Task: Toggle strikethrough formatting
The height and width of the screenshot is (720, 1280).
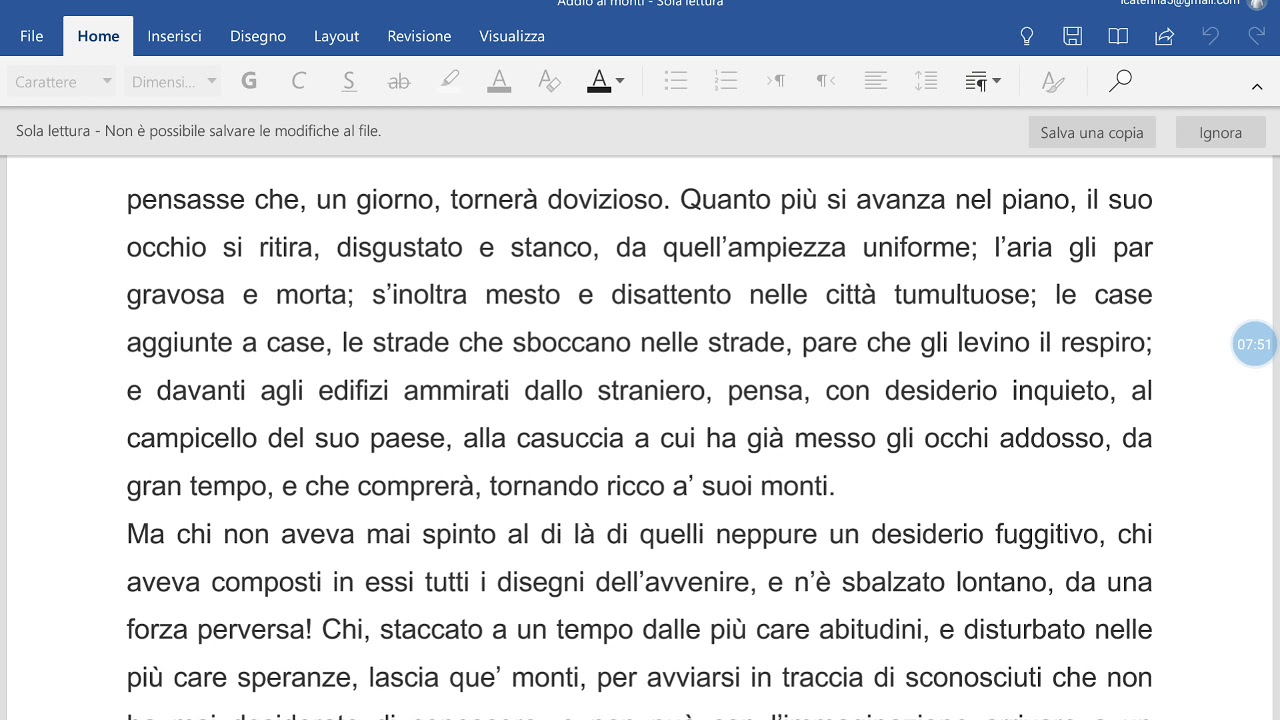Action: (398, 82)
